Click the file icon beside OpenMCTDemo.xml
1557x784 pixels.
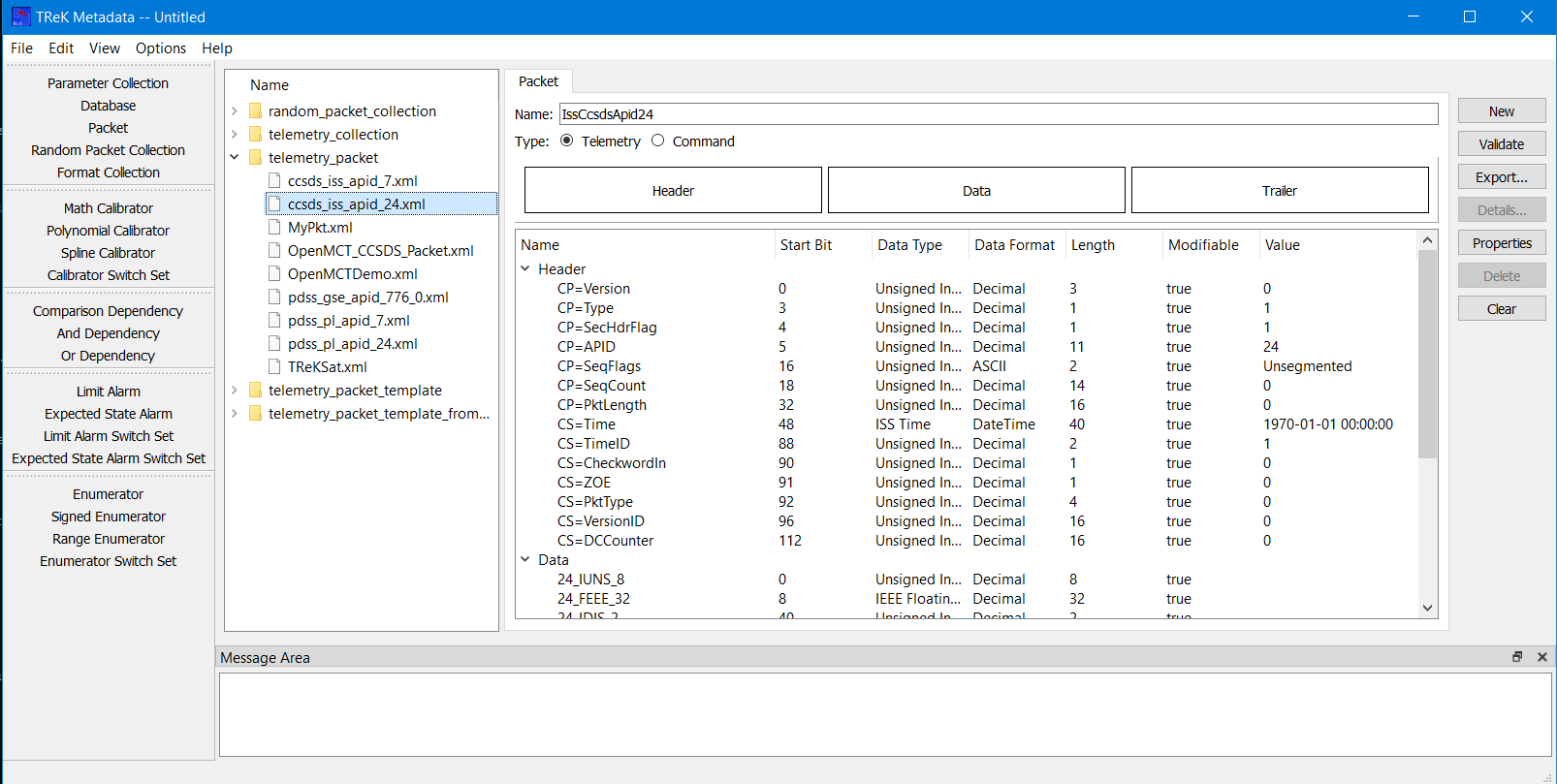point(274,274)
